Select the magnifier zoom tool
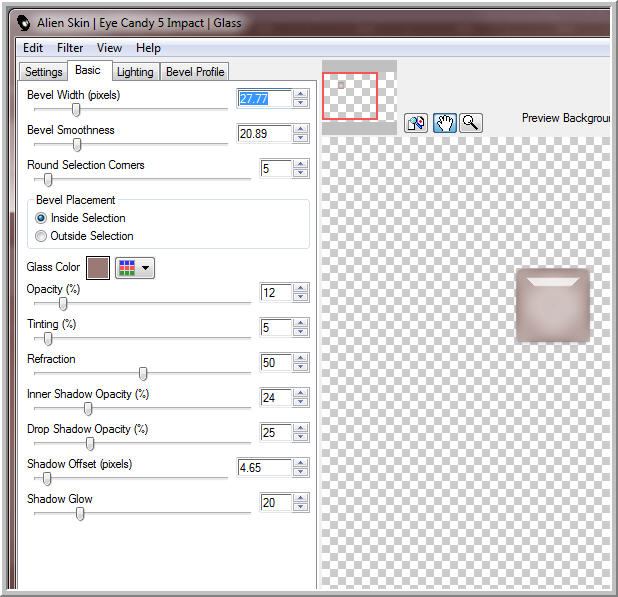Viewport: 618px width, 597px height. click(471, 123)
